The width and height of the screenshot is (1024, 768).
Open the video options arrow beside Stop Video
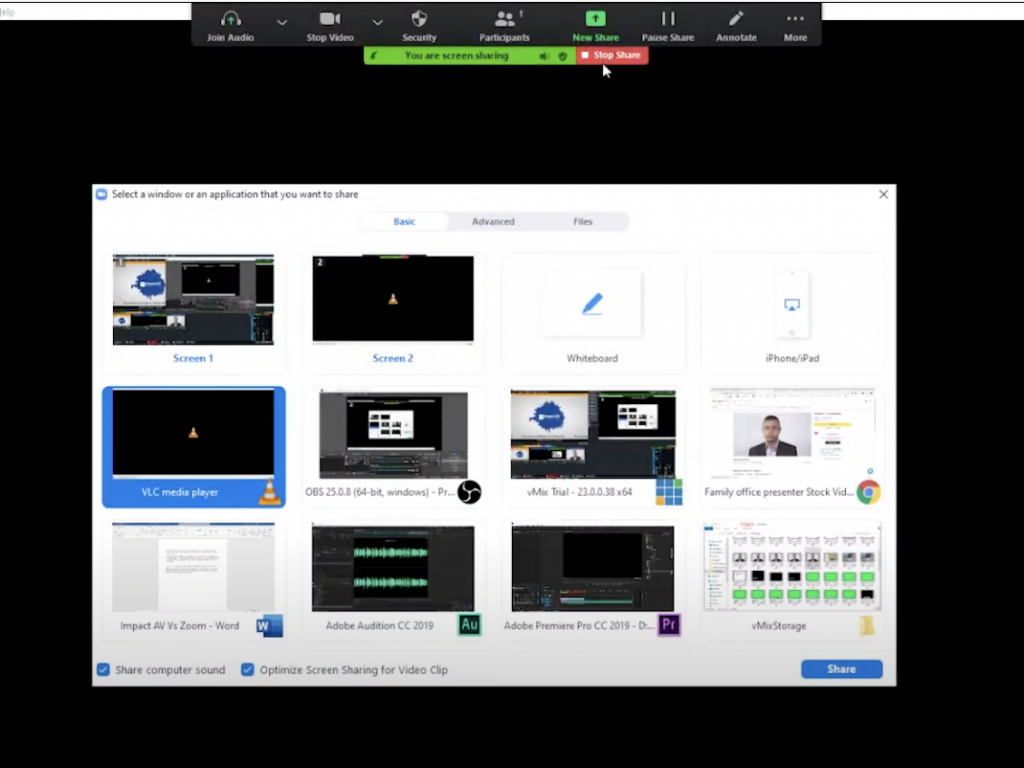point(377,22)
